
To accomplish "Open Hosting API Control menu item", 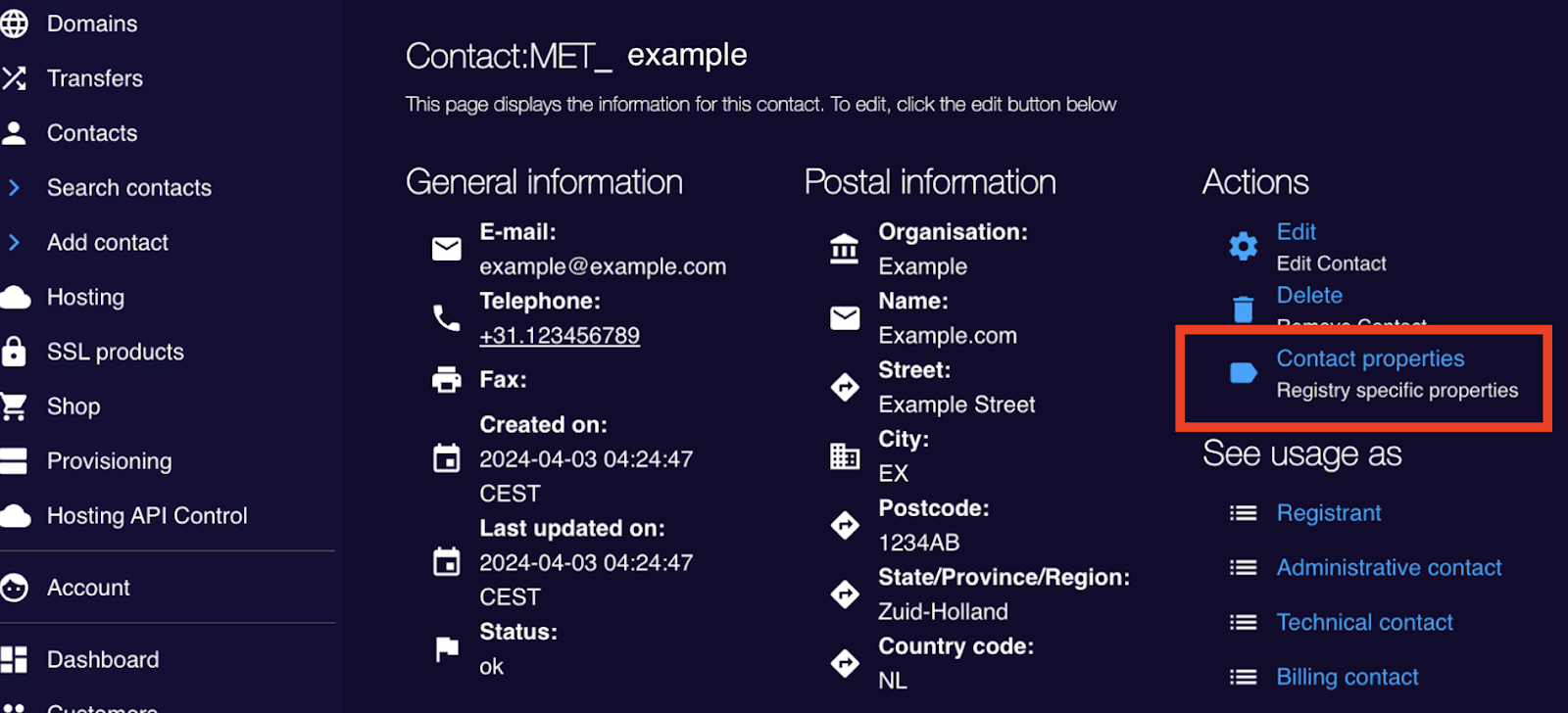I will 147,516.
